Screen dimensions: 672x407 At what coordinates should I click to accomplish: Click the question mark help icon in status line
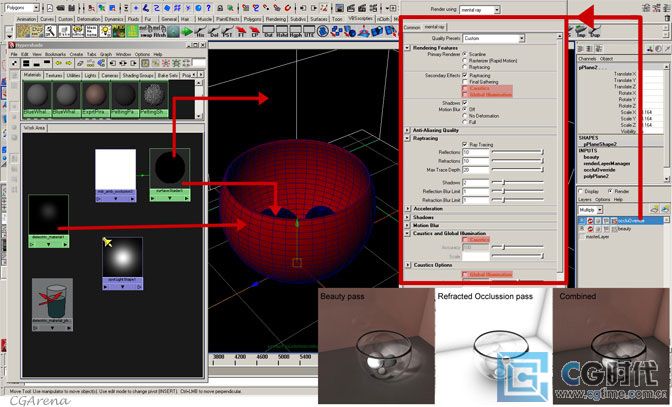coord(208,8)
